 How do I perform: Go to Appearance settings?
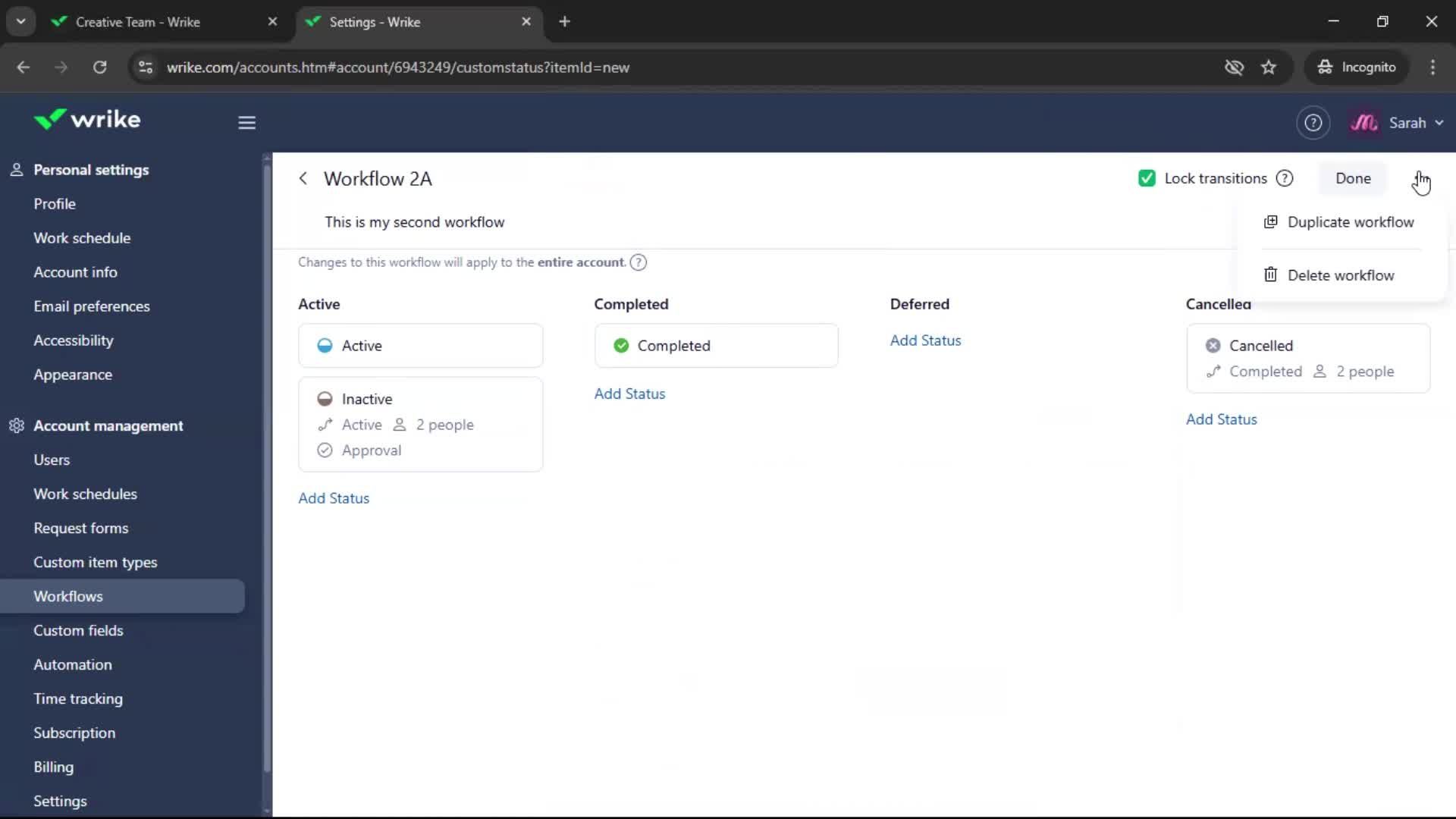coord(73,375)
